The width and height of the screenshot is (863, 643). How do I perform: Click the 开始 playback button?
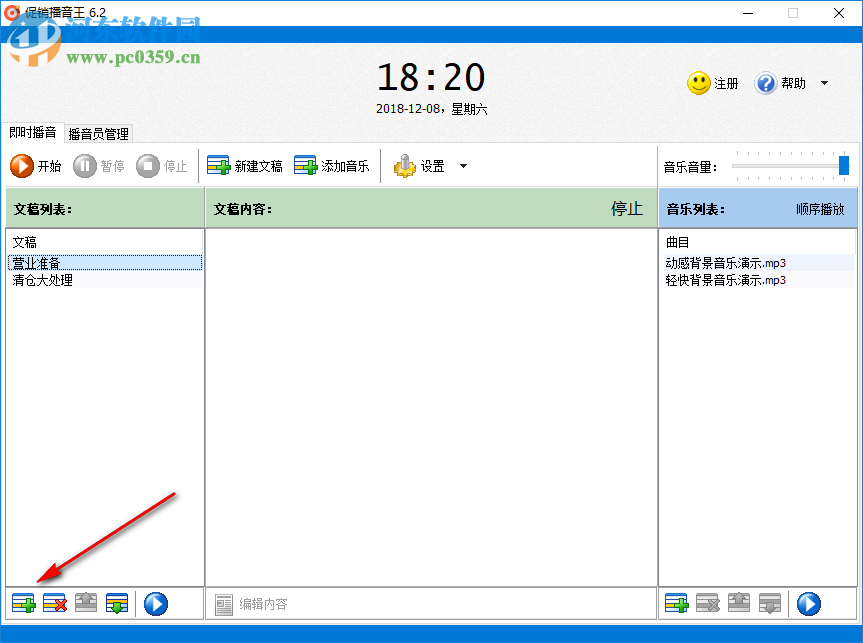coord(36,166)
